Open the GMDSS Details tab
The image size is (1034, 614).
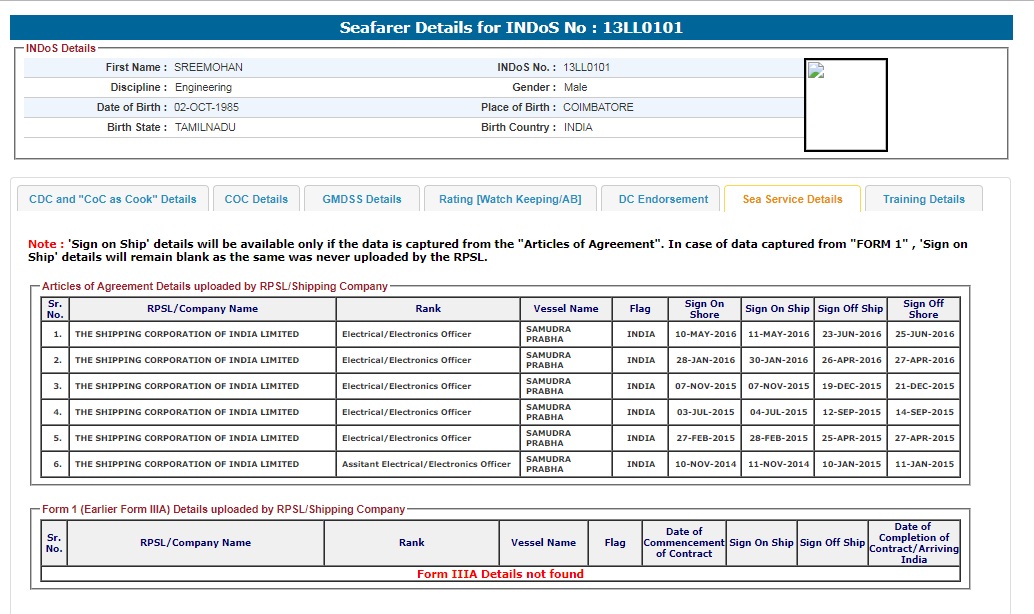pyautogui.click(x=362, y=199)
